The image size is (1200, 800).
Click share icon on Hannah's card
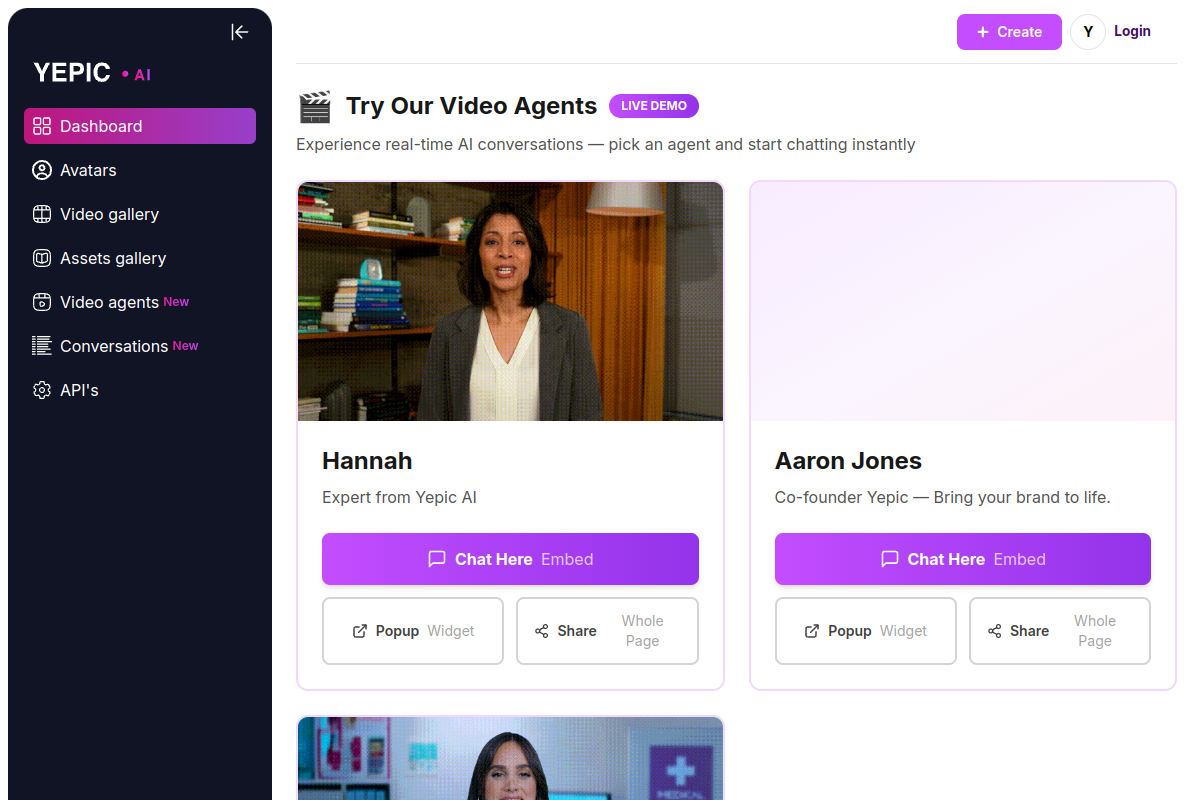(542, 631)
